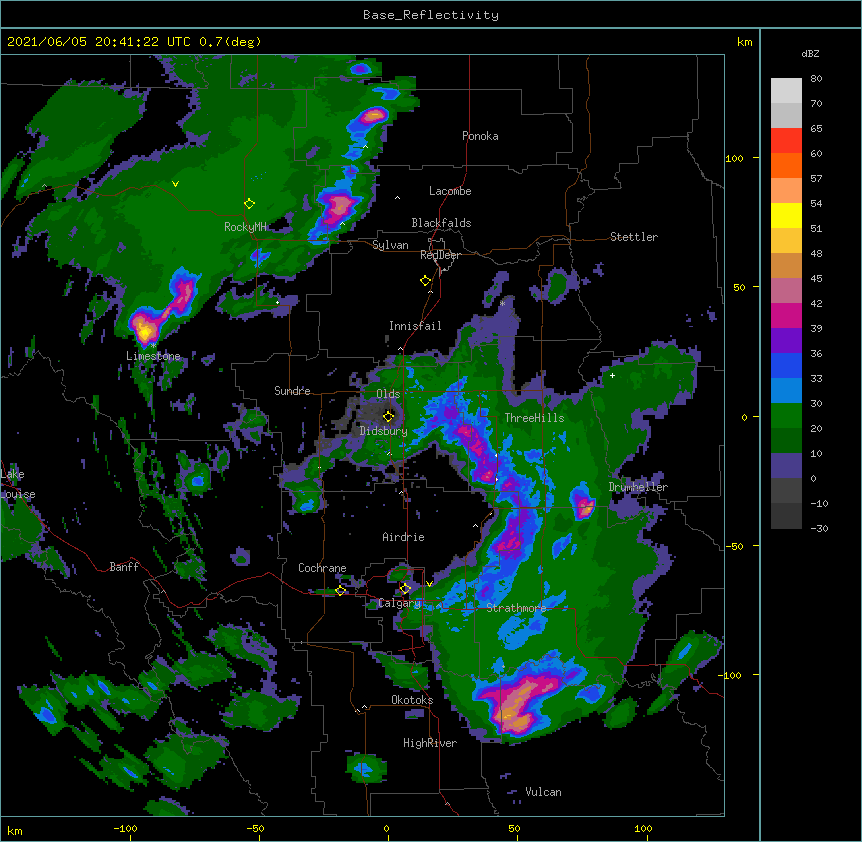Click the Cochrane label
Viewport: 862px width, 842px height.
[x=322, y=568]
